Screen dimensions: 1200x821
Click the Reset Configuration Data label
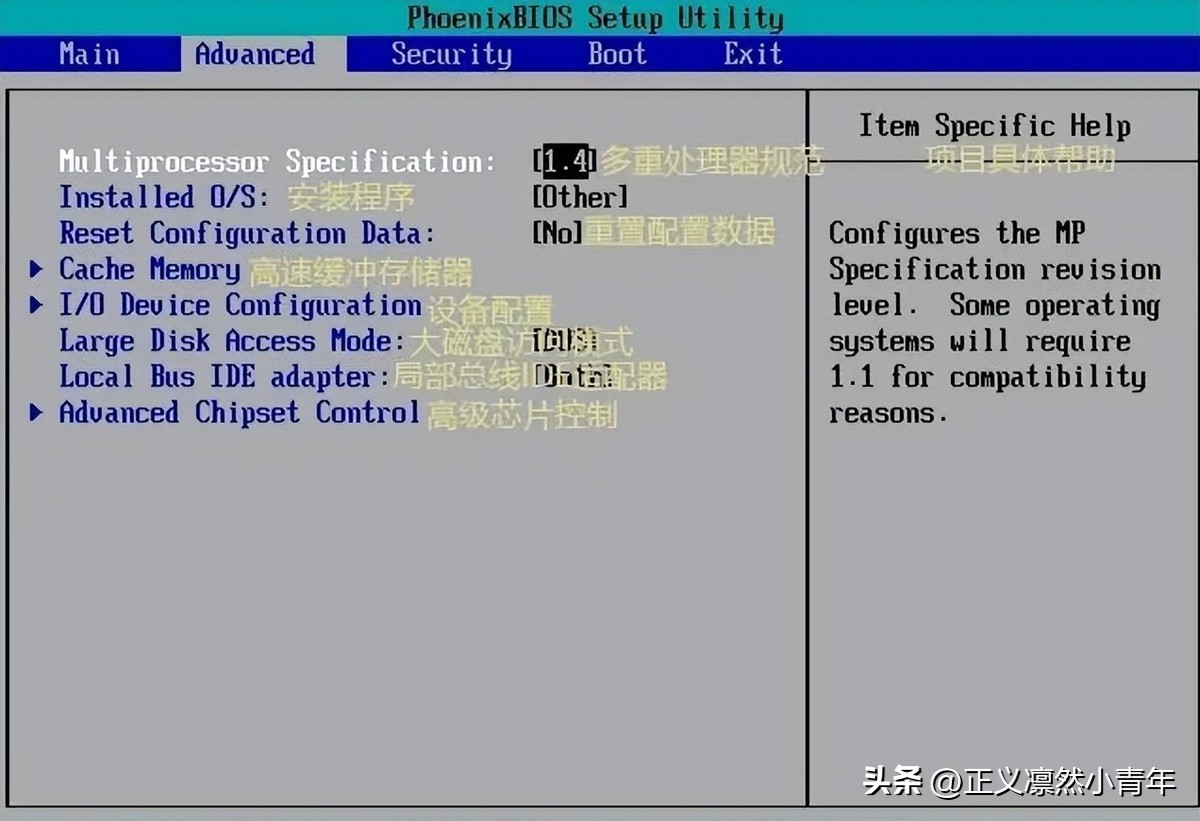247,234
